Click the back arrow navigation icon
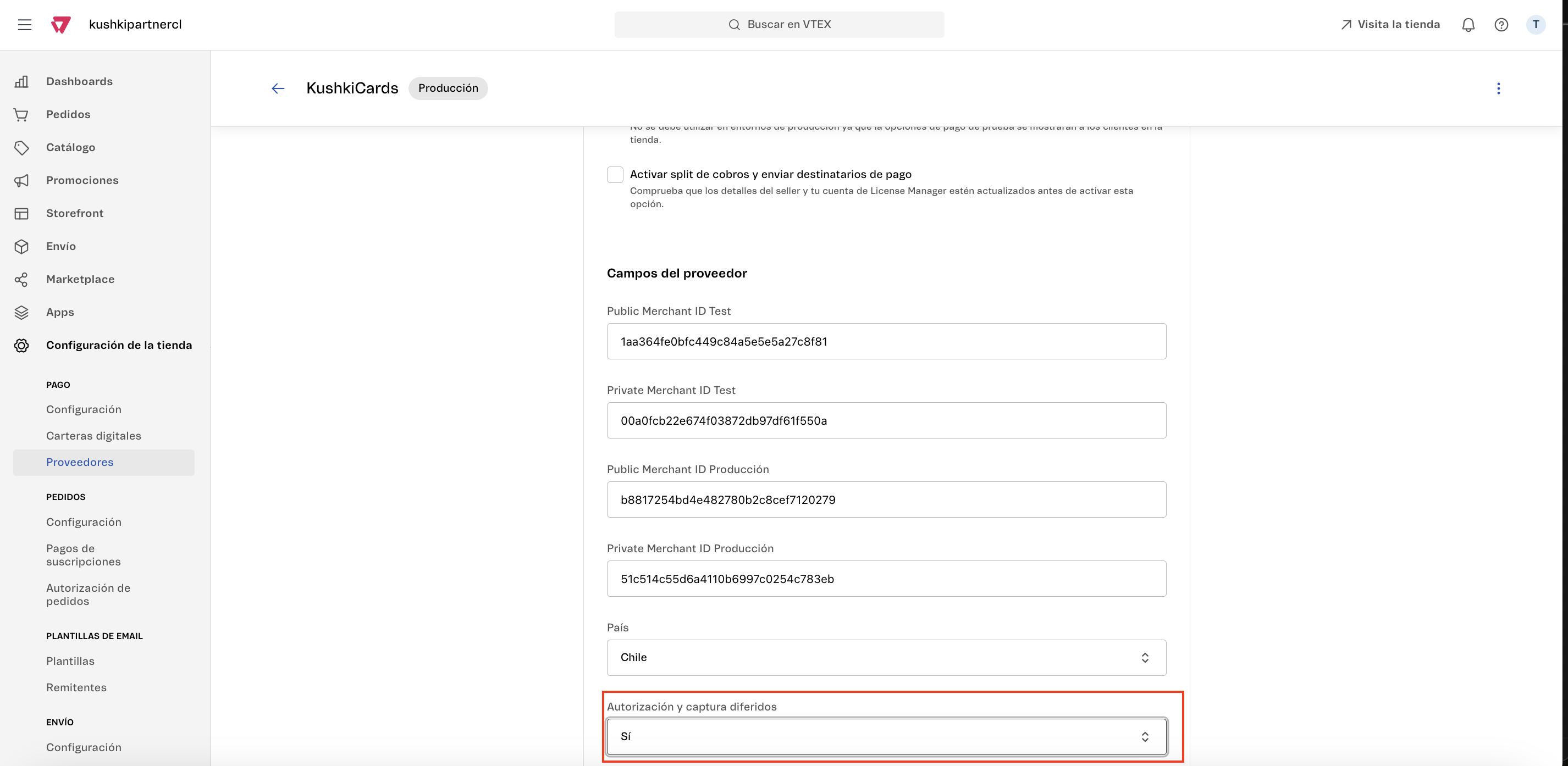Screen dimensions: 1568x766 click(x=277, y=89)
